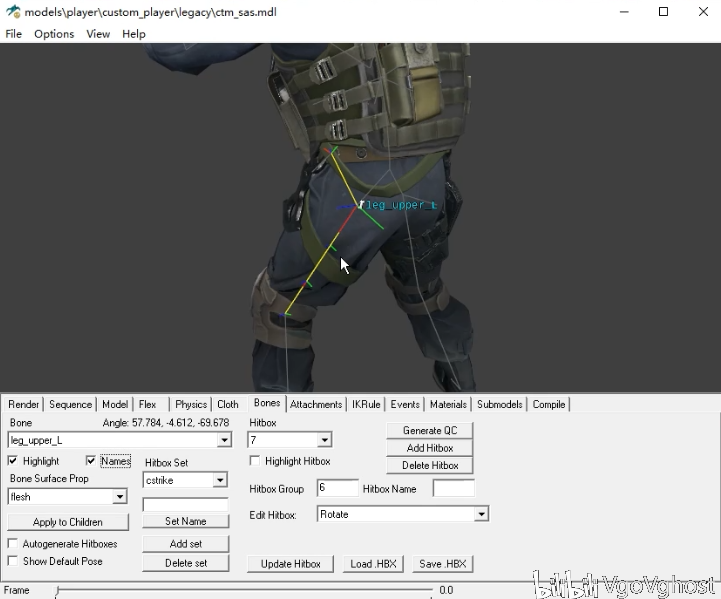
Task: Expand the Bone dropdown showing leg_upper_L
Action: pos(224,440)
